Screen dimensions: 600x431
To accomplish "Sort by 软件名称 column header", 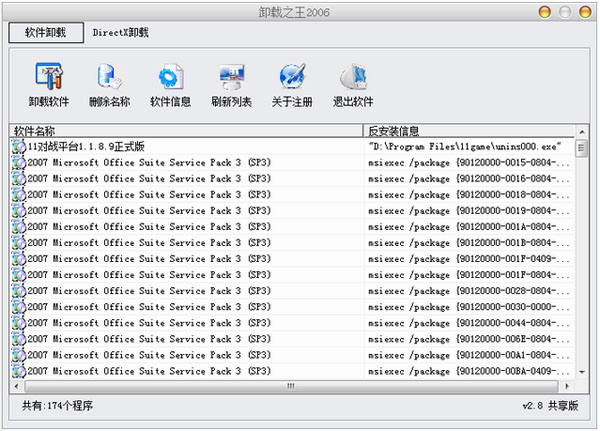I will [x=186, y=131].
